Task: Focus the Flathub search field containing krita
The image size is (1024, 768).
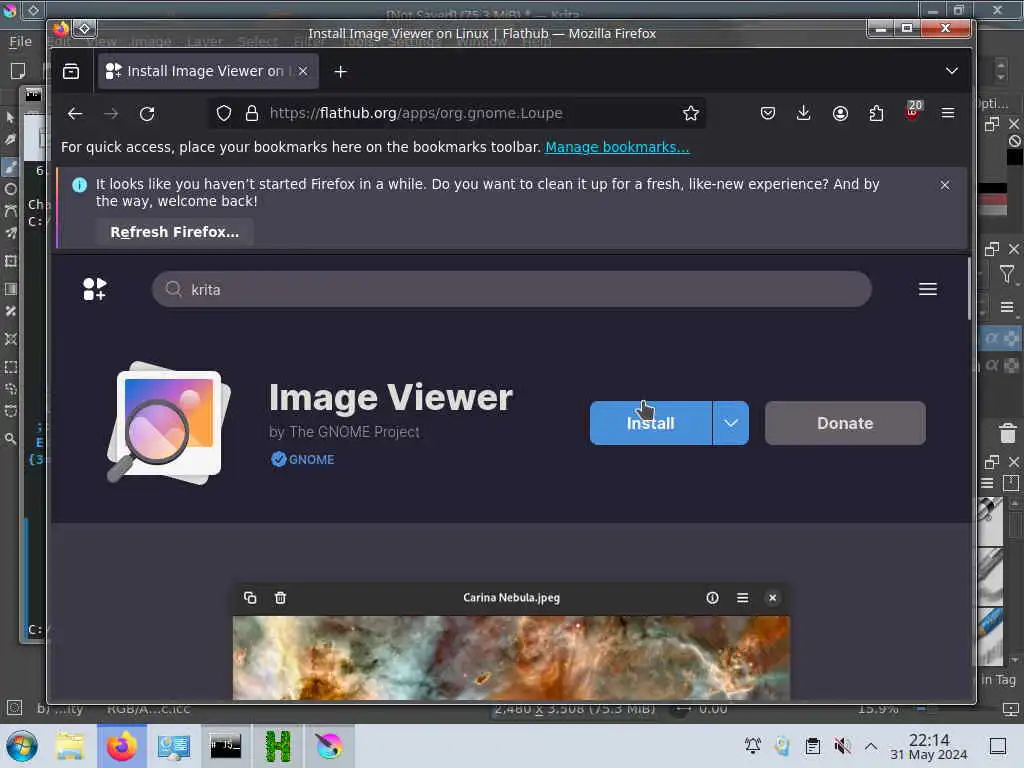Action: (511, 289)
